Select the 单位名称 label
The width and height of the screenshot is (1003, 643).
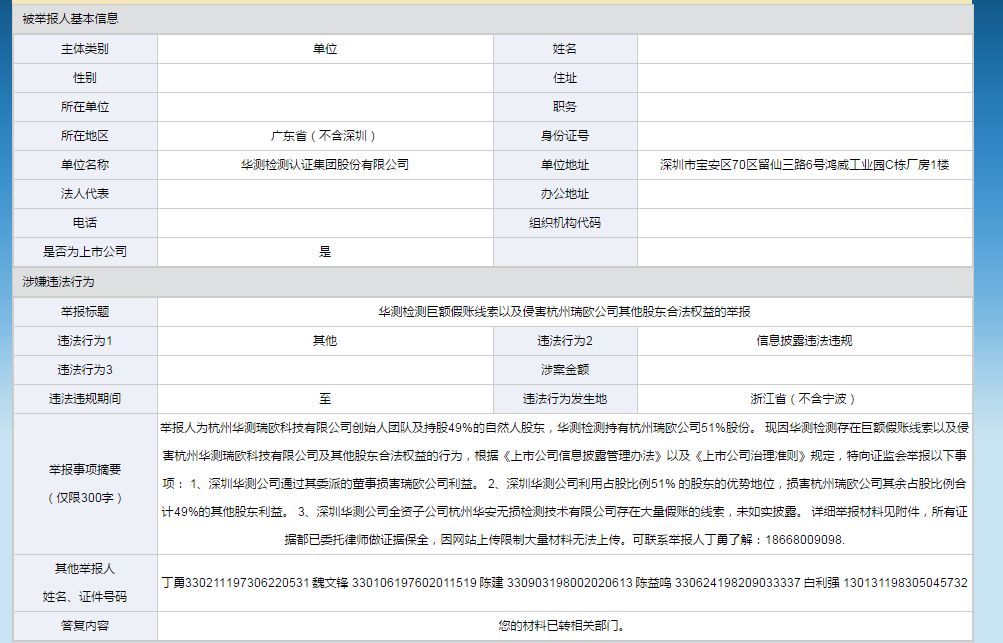pyautogui.click(x=85, y=164)
